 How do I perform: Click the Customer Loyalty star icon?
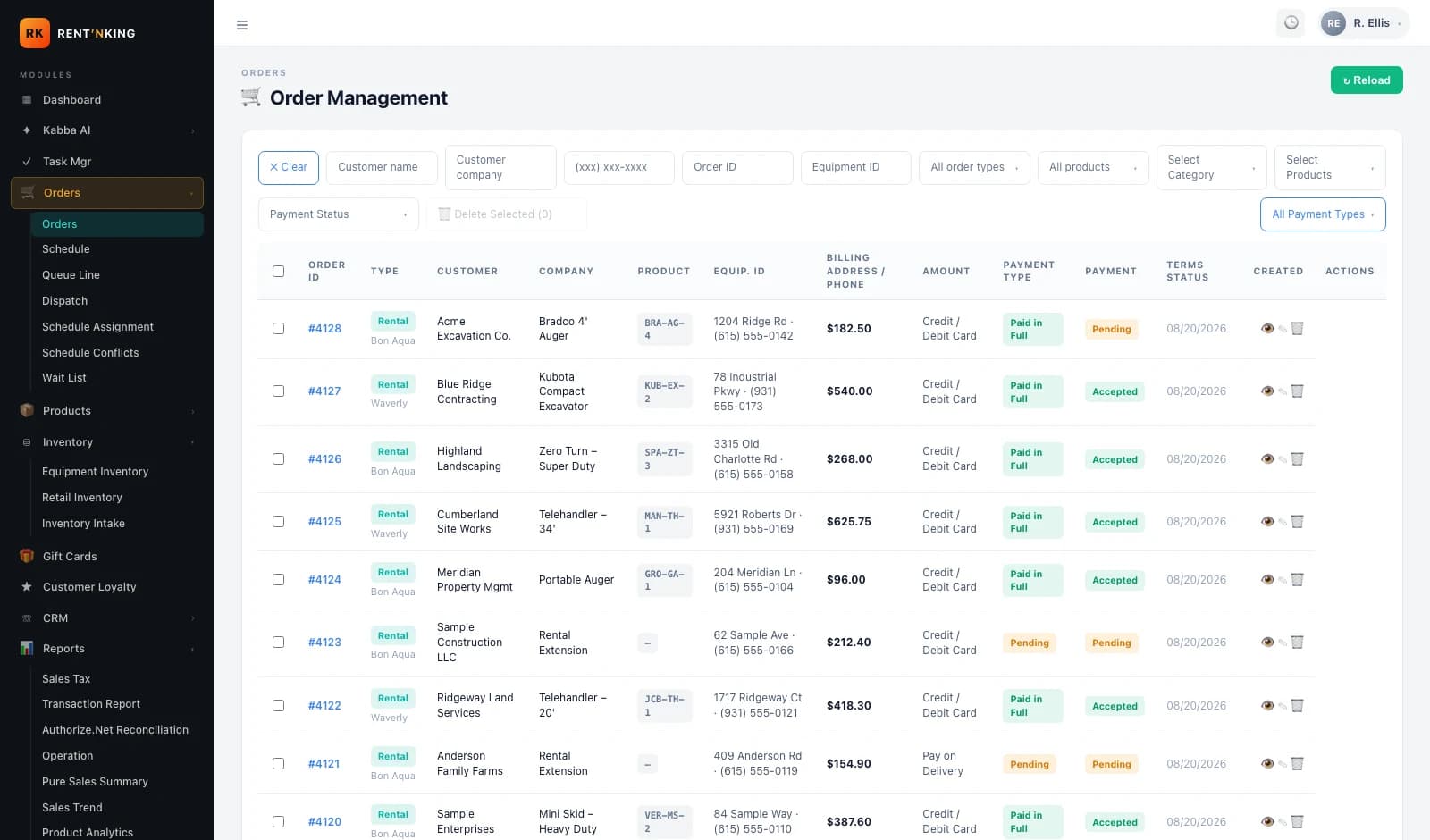coord(27,587)
